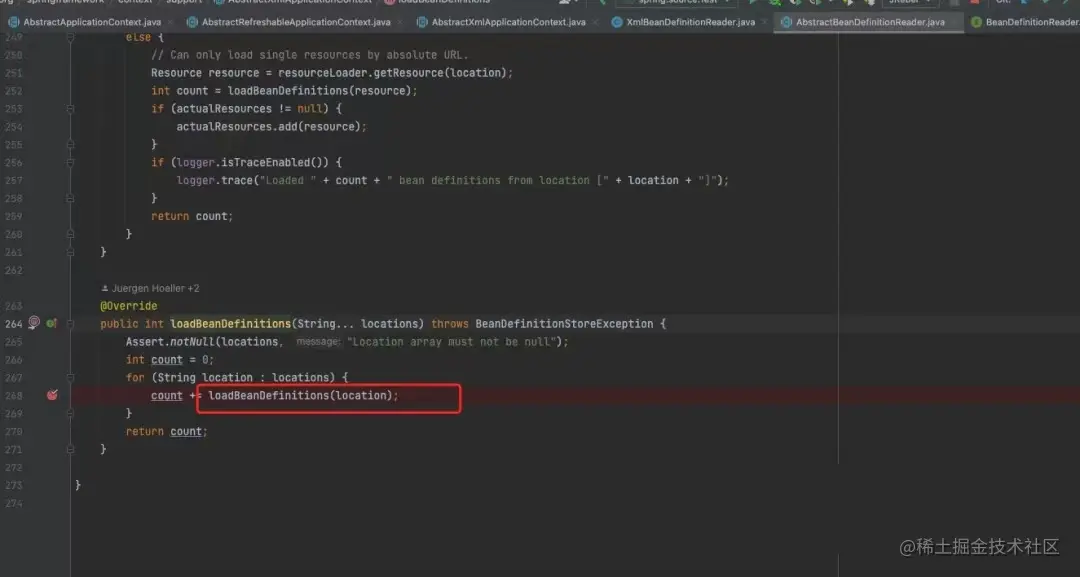1080x577 pixels.
Task: Remove the breakpoint on line 268
Action: click(x=52, y=395)
